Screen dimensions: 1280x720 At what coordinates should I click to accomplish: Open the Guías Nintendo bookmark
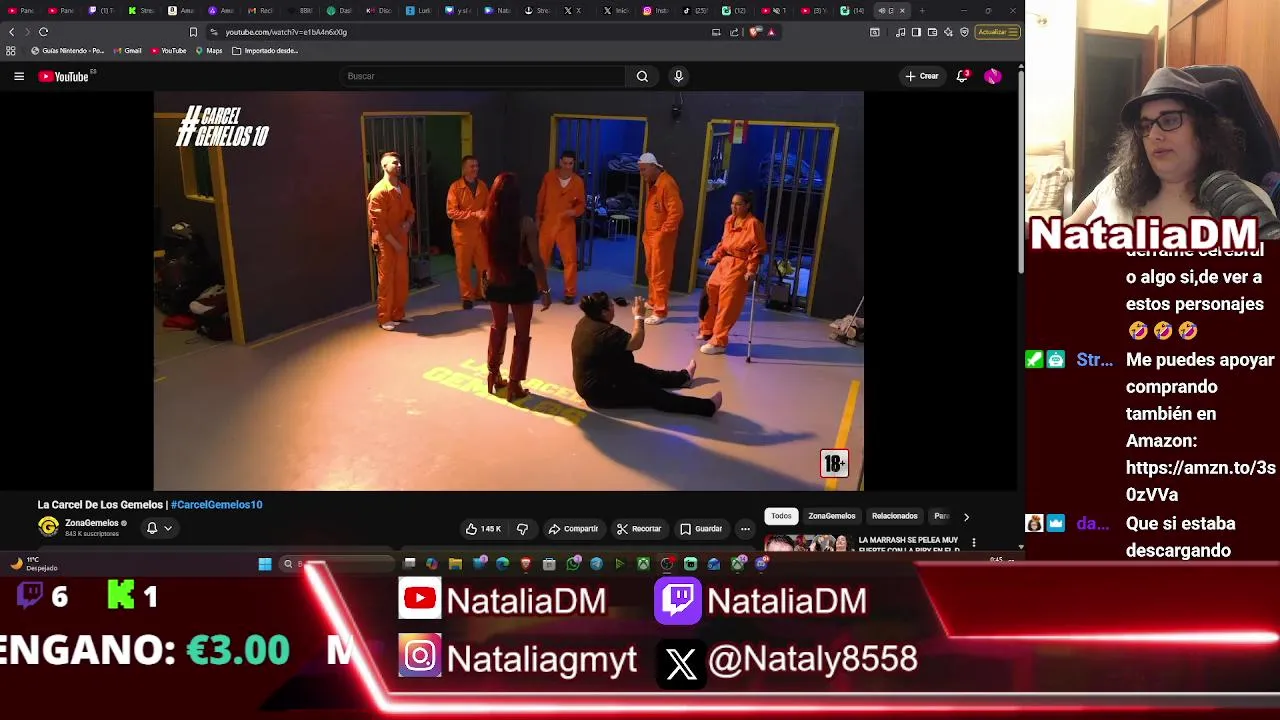(67, 50)
